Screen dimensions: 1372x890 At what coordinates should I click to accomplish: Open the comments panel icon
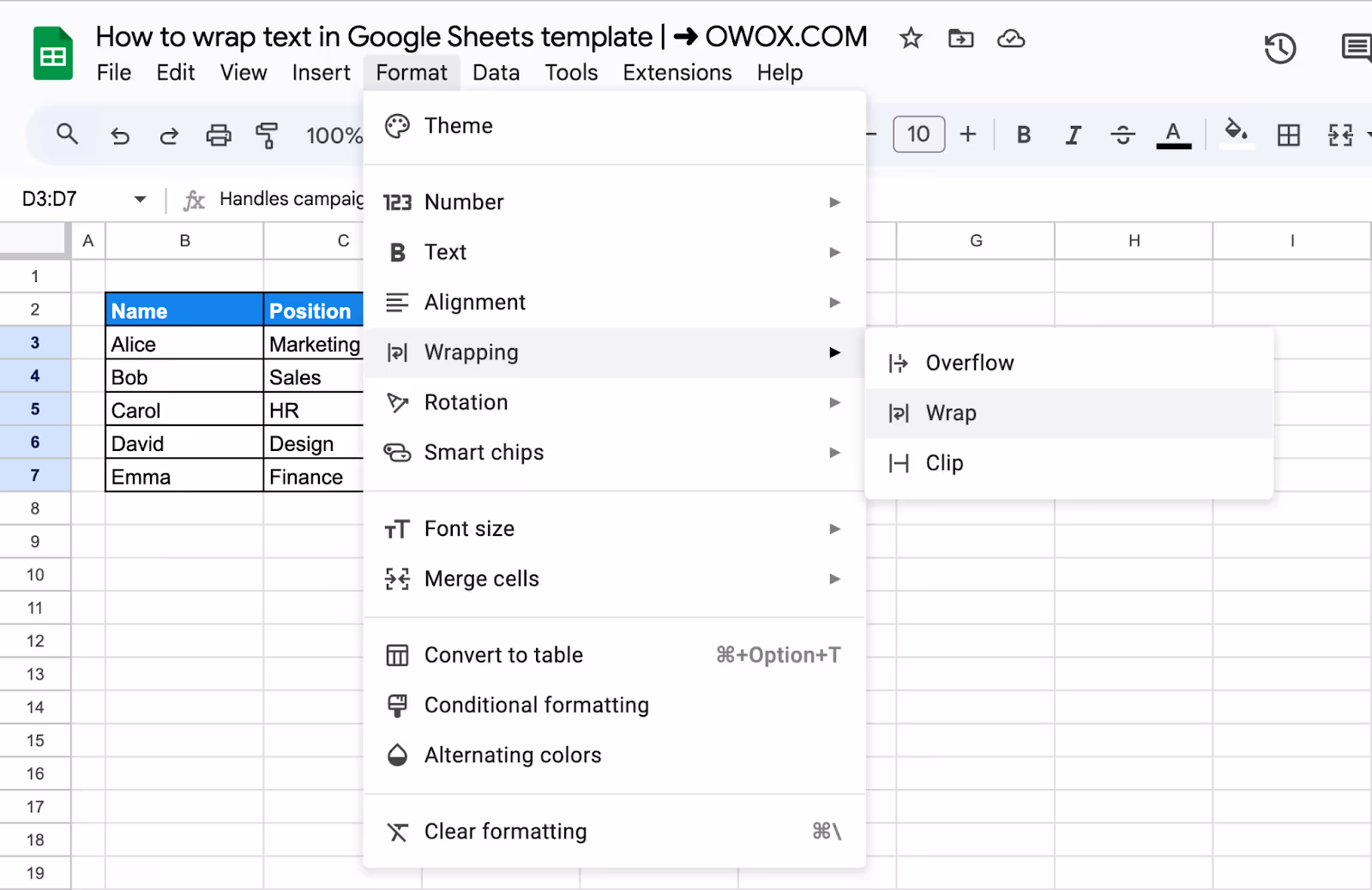1356,48
